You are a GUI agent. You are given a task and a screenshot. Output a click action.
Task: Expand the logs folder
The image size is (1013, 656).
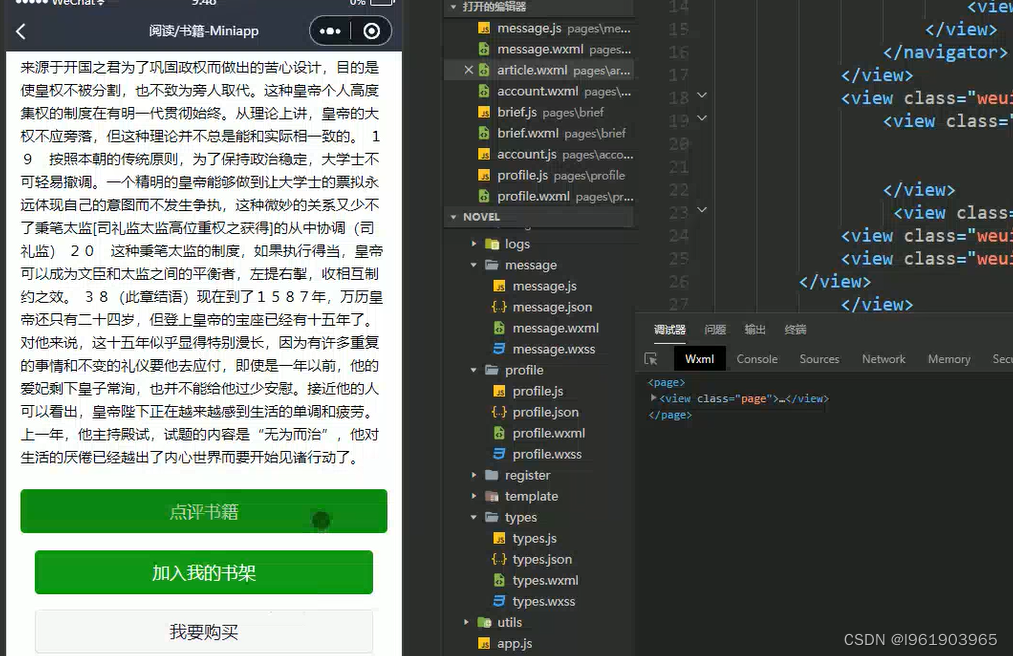tap(474, 244)
